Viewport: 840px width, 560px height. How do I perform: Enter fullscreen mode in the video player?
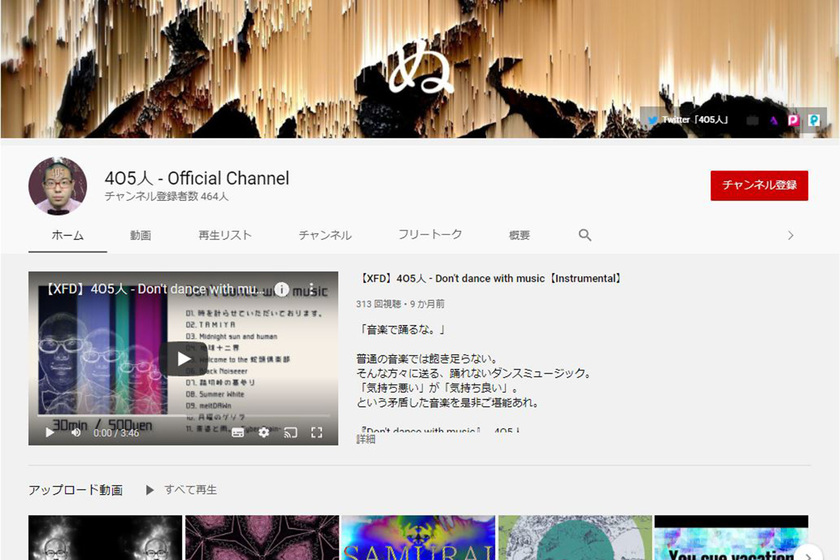click(317, 433)
